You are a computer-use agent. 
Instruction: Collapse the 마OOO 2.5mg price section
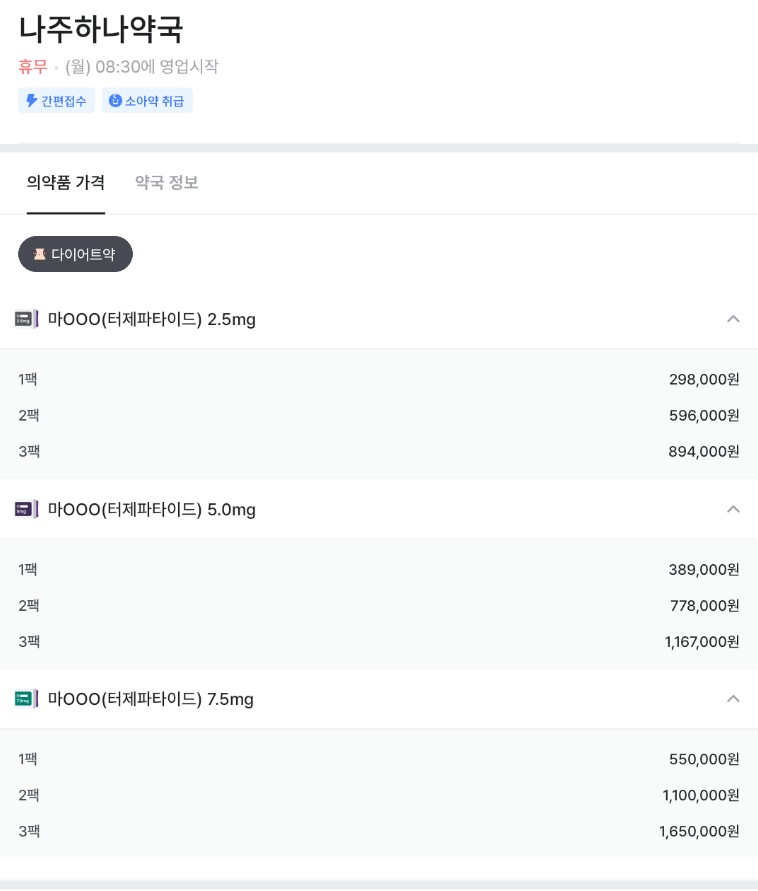733,319
